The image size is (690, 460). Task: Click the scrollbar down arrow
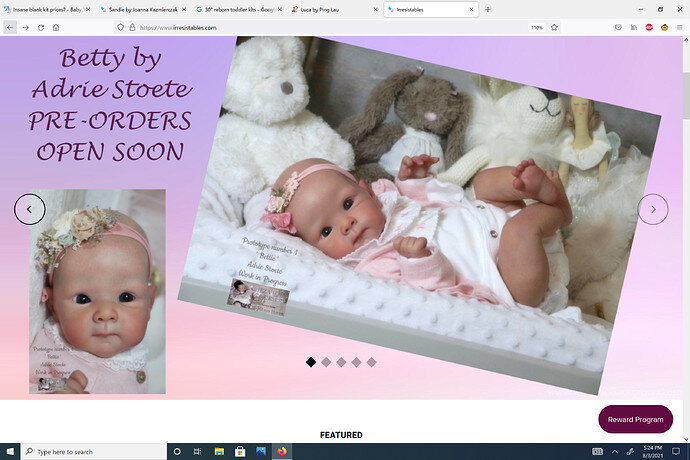[686, 439]
